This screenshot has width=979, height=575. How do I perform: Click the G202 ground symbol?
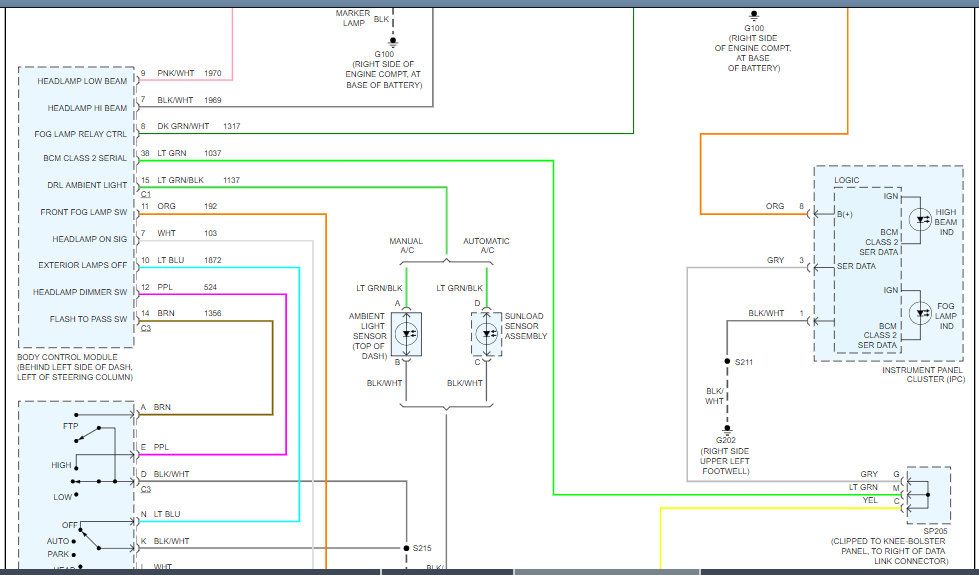pyautogui.click(x=727, y=430)
